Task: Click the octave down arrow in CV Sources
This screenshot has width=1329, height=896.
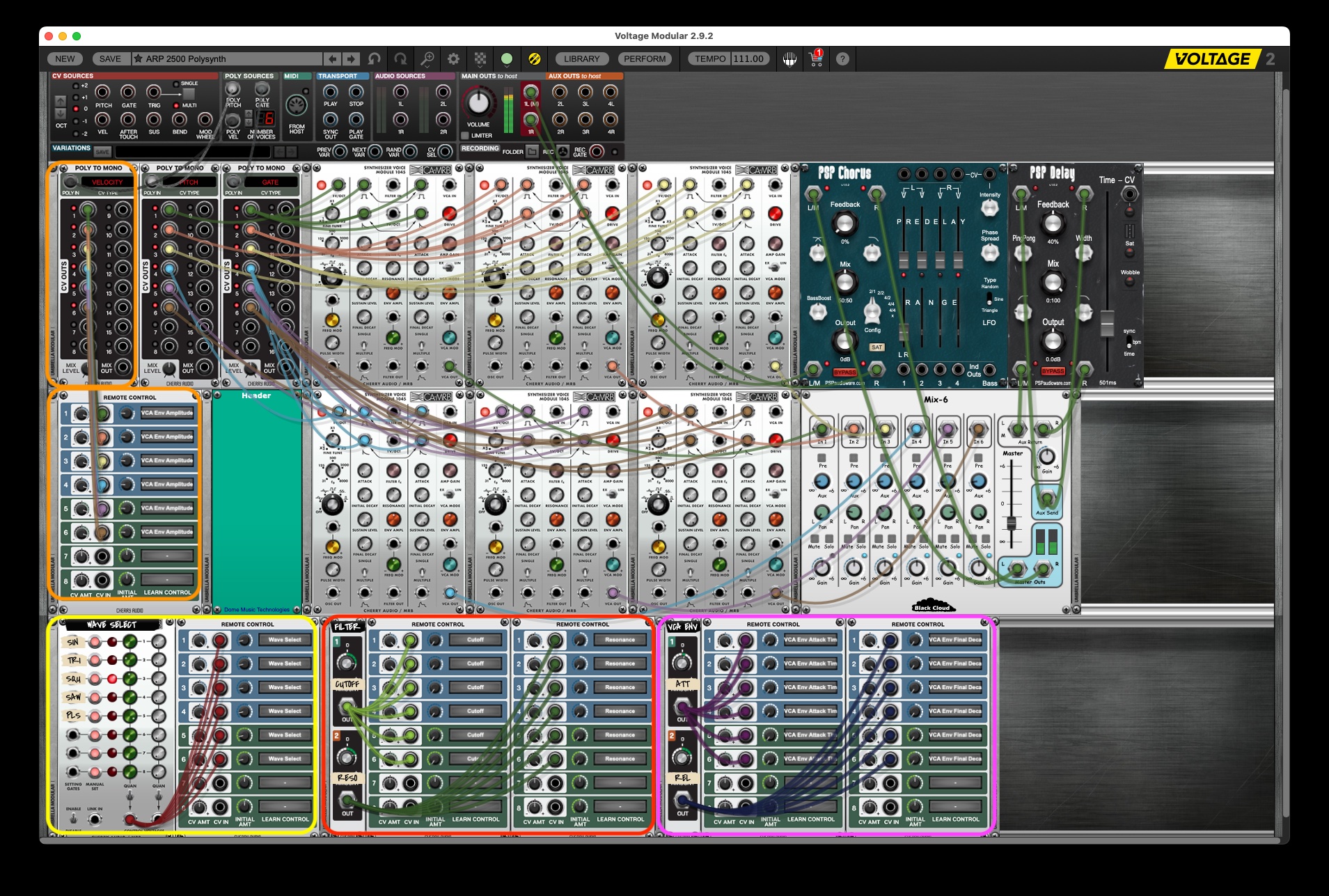Action: tap(61, 113)
